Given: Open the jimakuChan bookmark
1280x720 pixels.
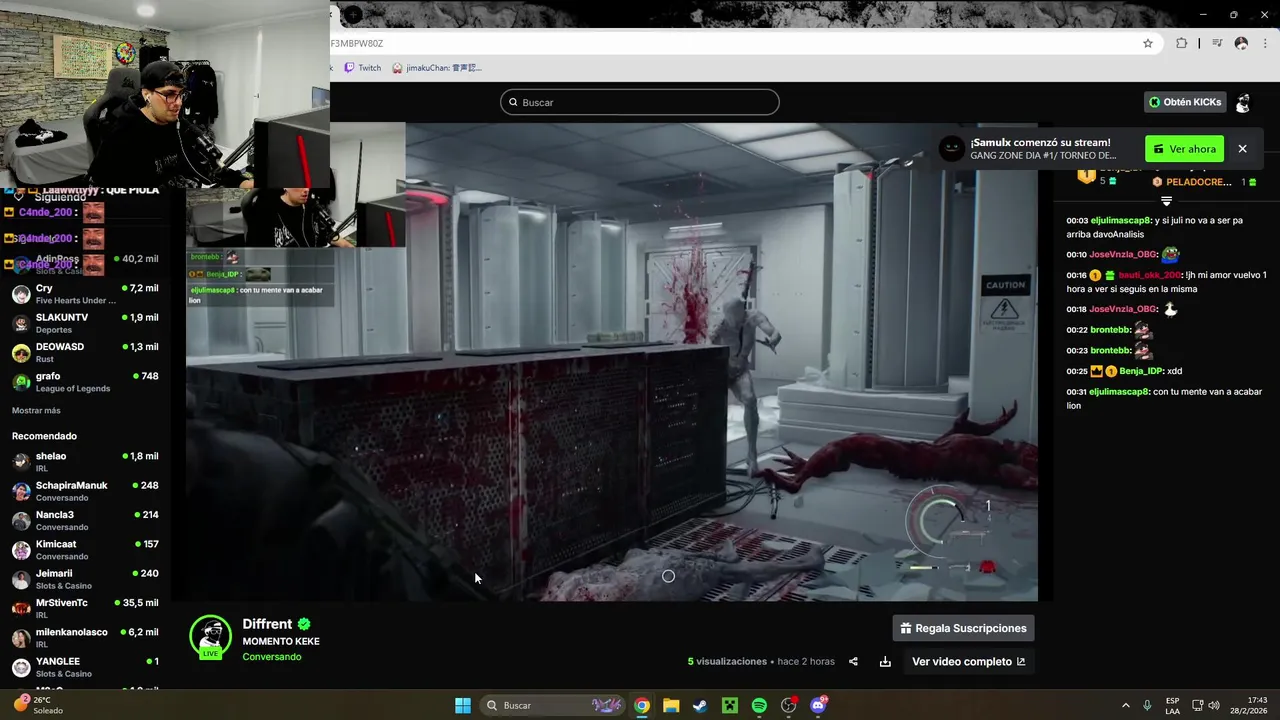Looking at the screenshot, I should click(x=437, y=68).
